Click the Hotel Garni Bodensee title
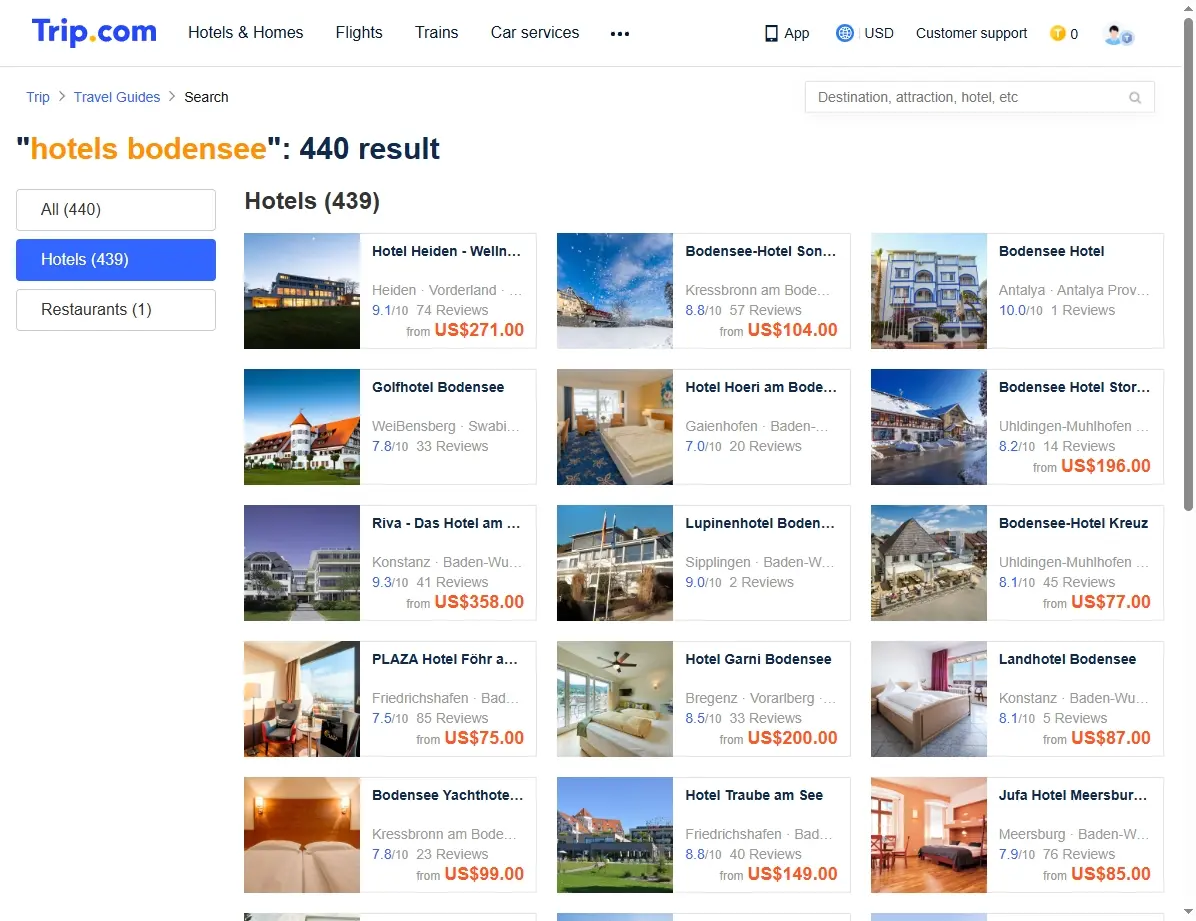 pos(758,659)
